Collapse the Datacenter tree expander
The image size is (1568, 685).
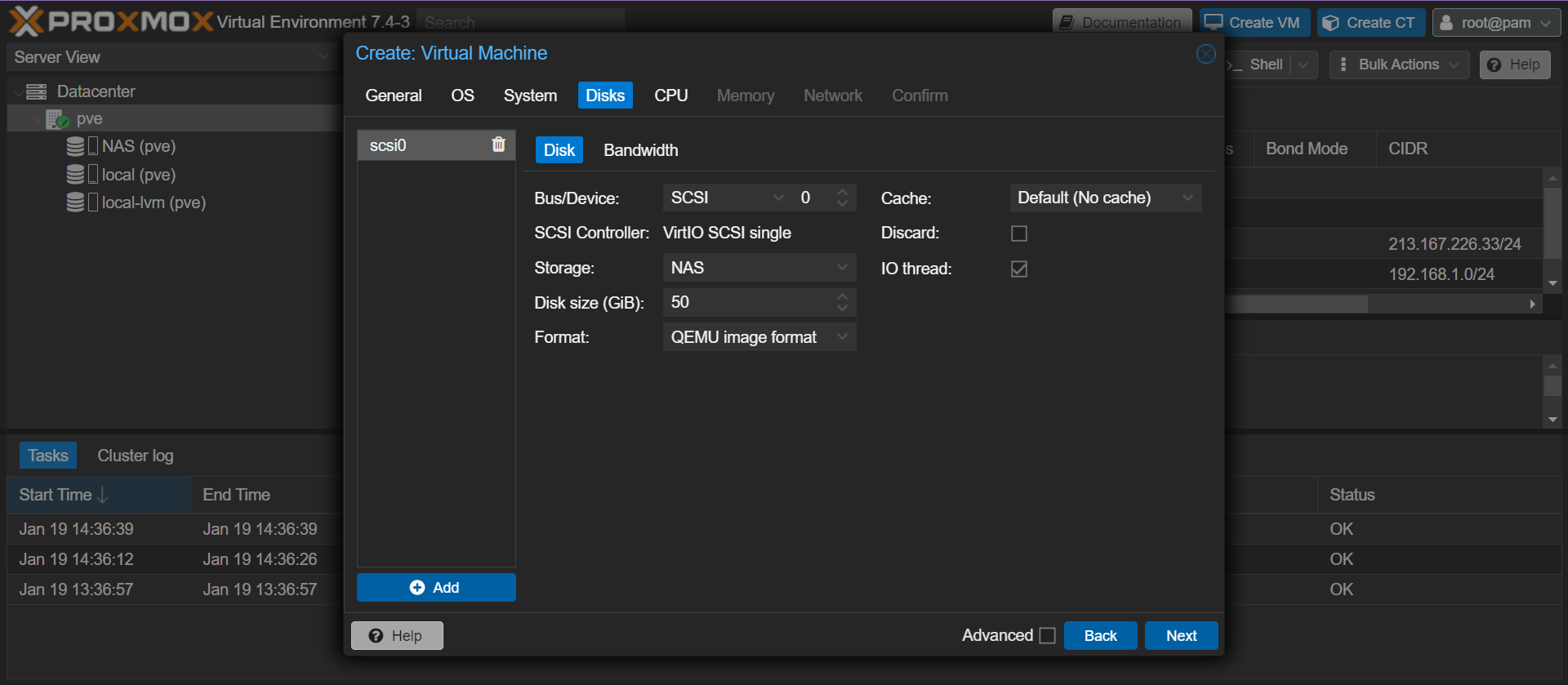coord(17,92)
